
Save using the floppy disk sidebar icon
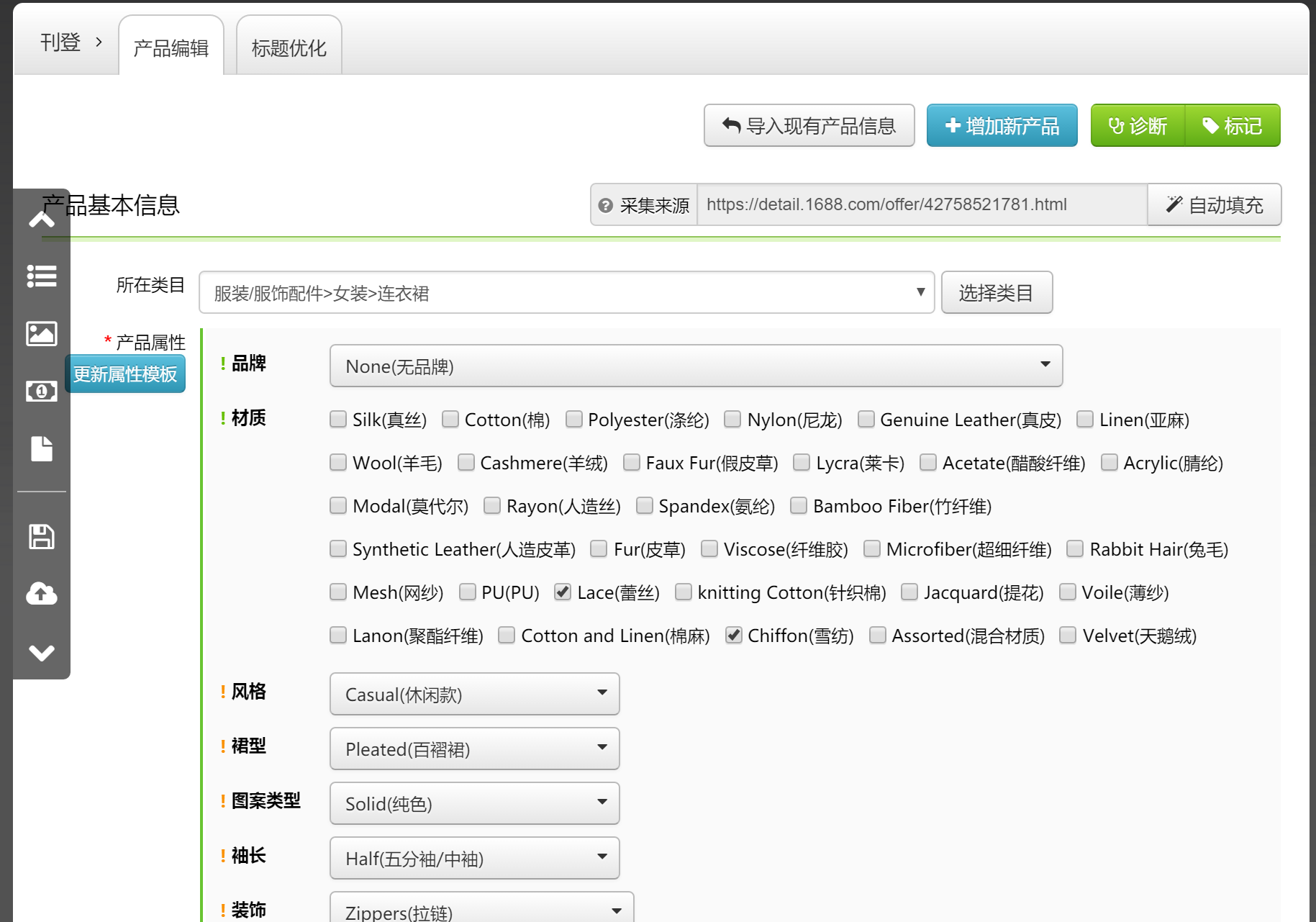coord(42,536)
